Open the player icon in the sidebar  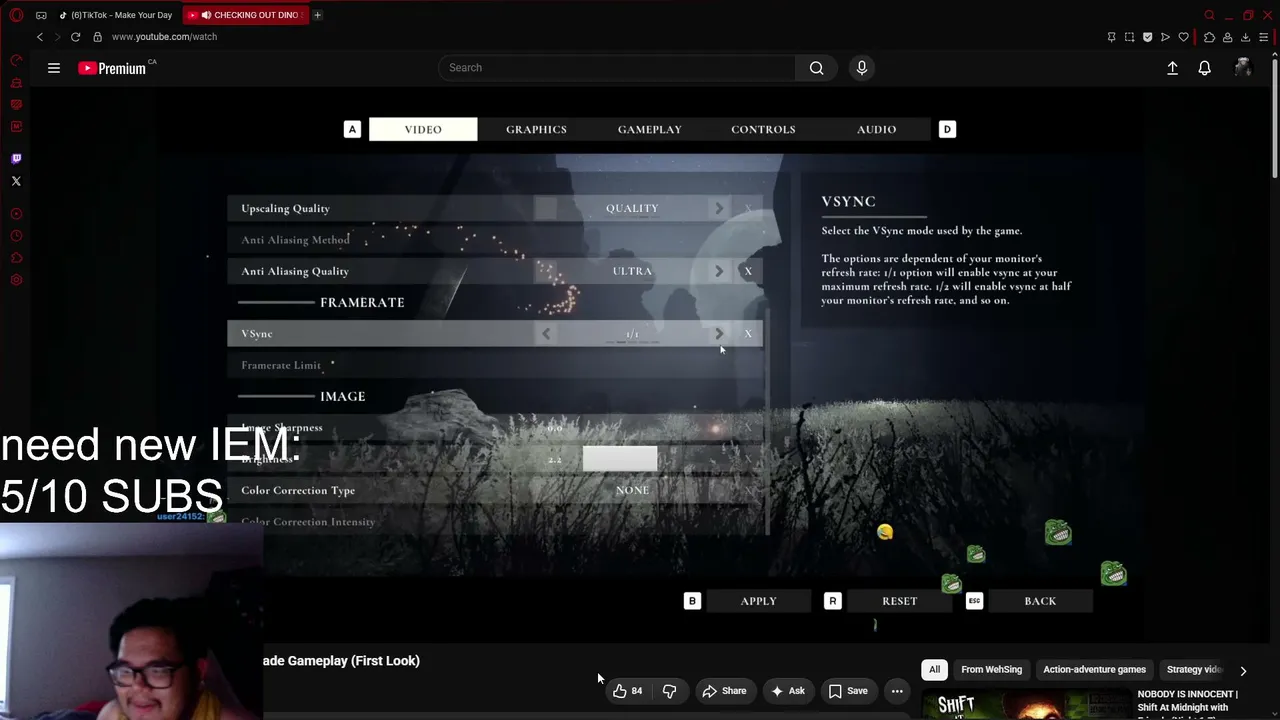tap(16, 214)
